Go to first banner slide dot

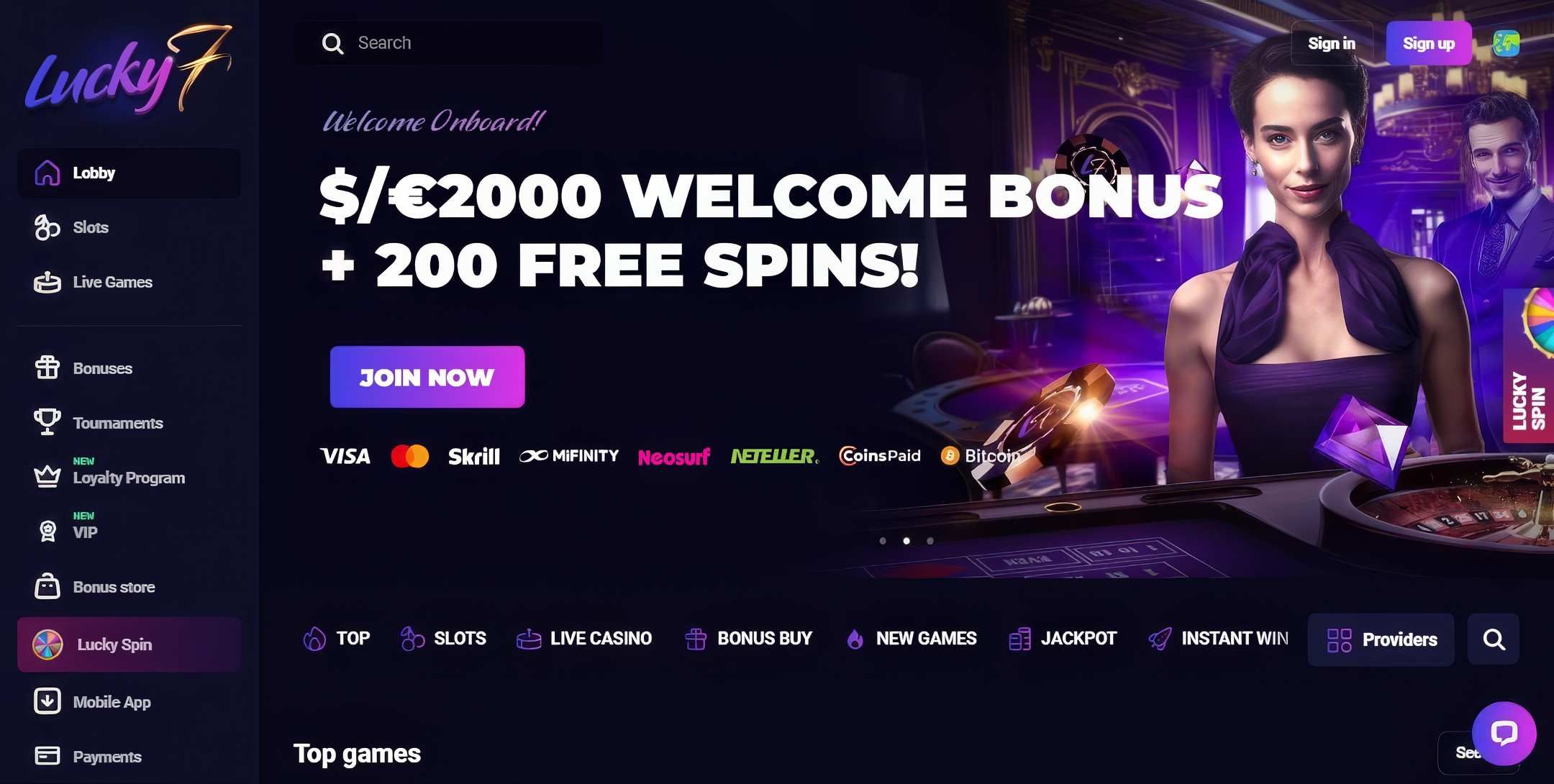pyautogui.click(x=883, y=541)
